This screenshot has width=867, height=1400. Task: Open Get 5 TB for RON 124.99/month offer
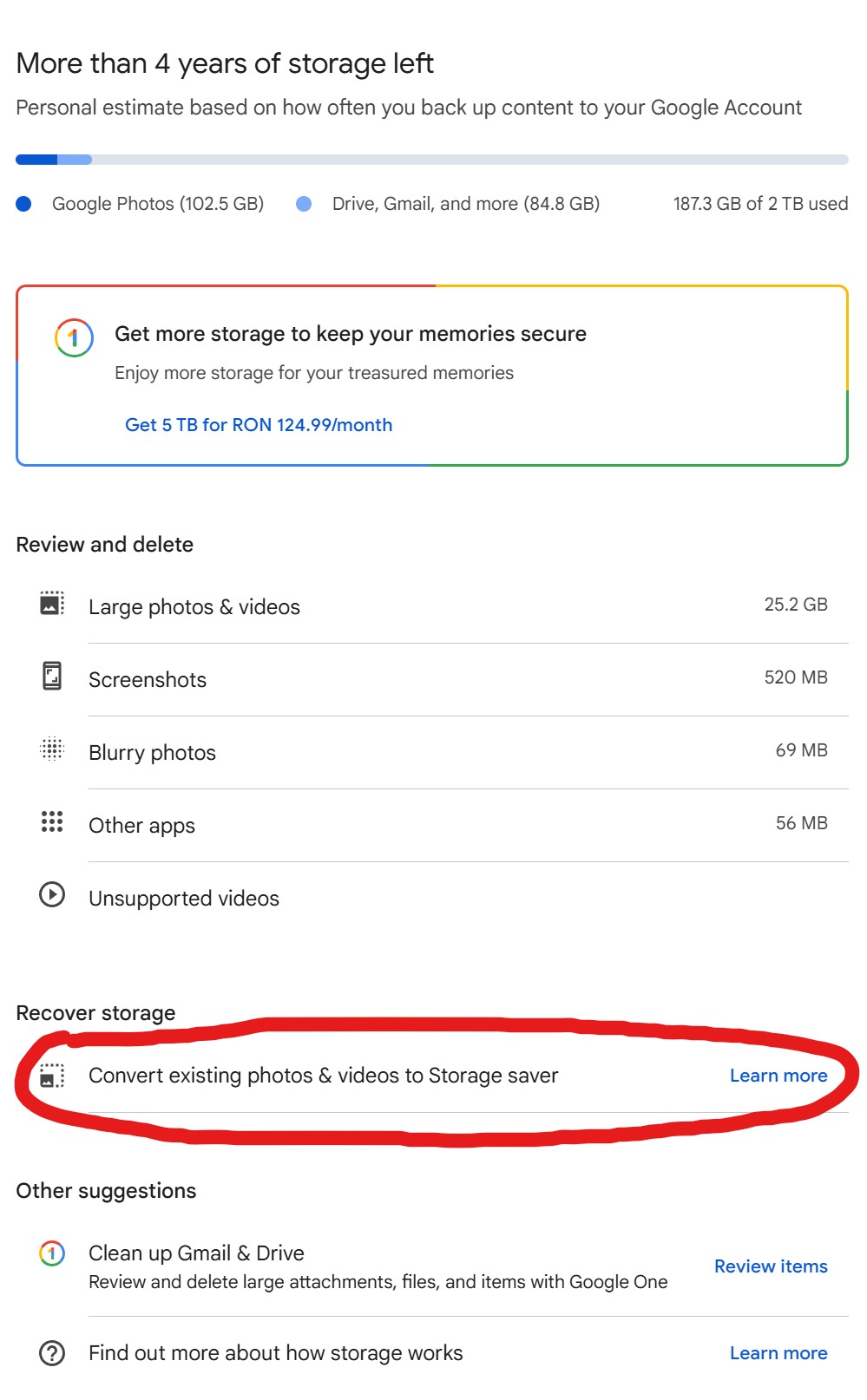pyautogui.click(x=259, y=425)
